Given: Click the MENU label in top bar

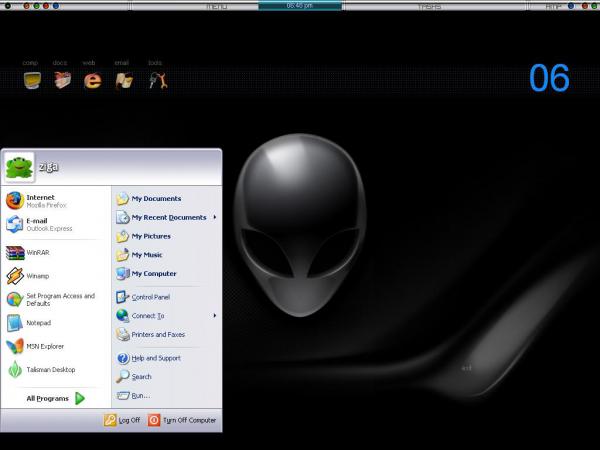Looking at the screenshot, I should 216,6.
